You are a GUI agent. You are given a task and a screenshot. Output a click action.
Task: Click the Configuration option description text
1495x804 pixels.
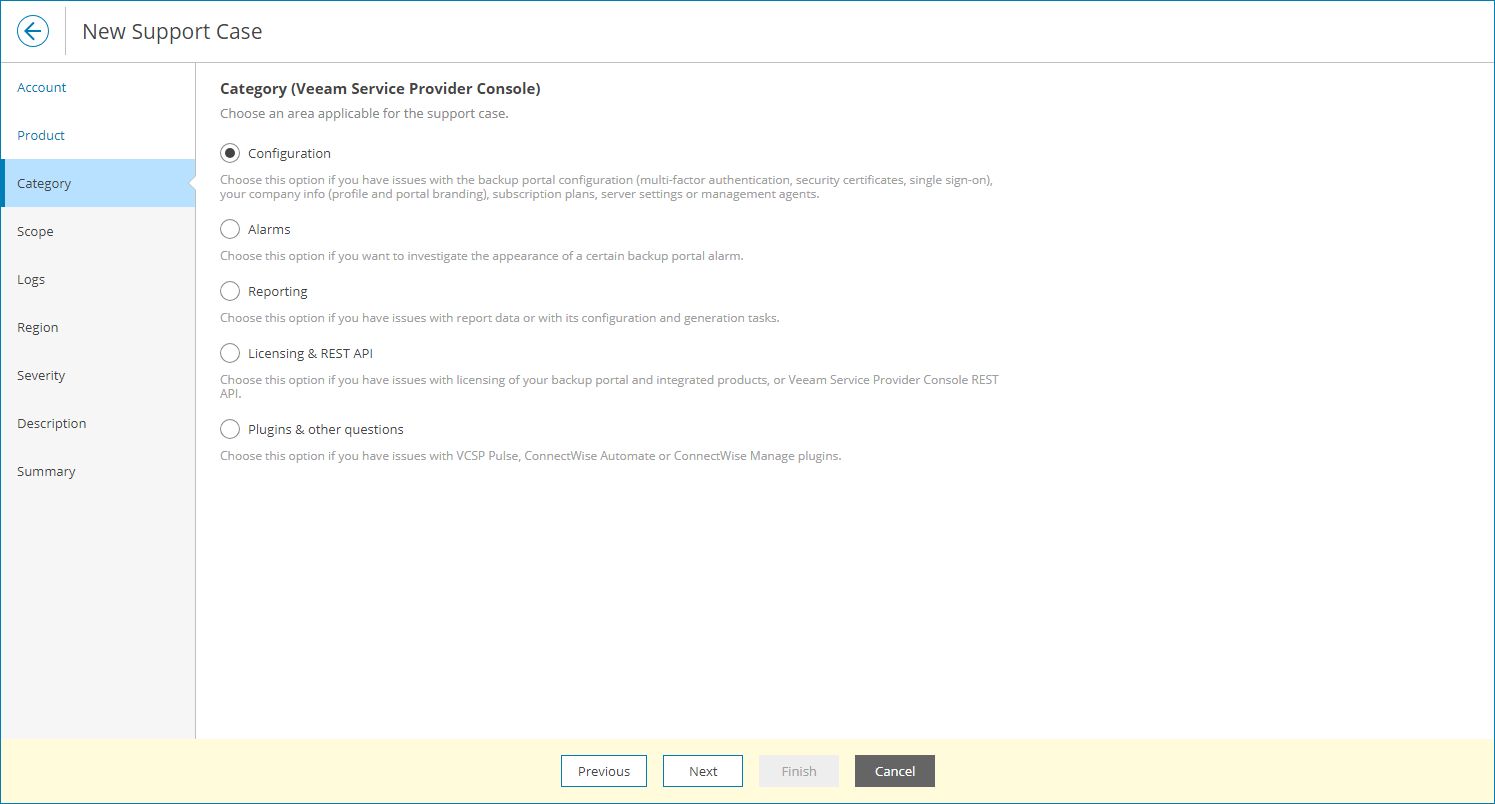point(606,187)
